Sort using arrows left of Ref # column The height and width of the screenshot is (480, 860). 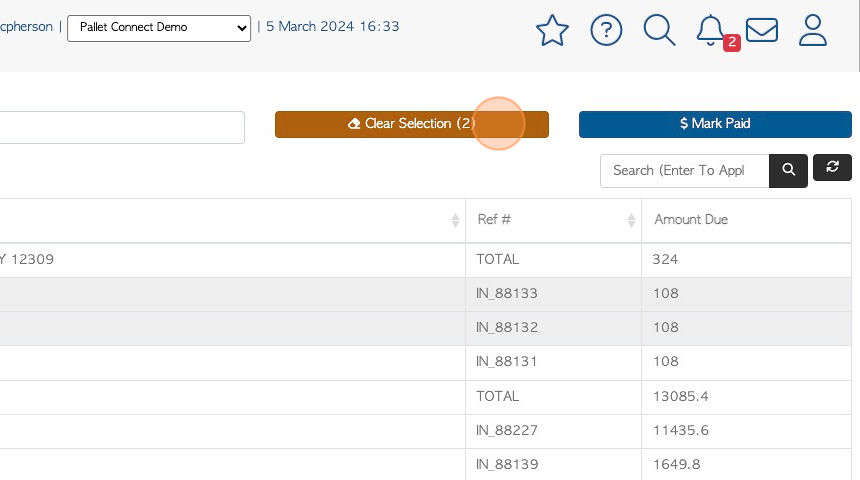tap(455, 221)
